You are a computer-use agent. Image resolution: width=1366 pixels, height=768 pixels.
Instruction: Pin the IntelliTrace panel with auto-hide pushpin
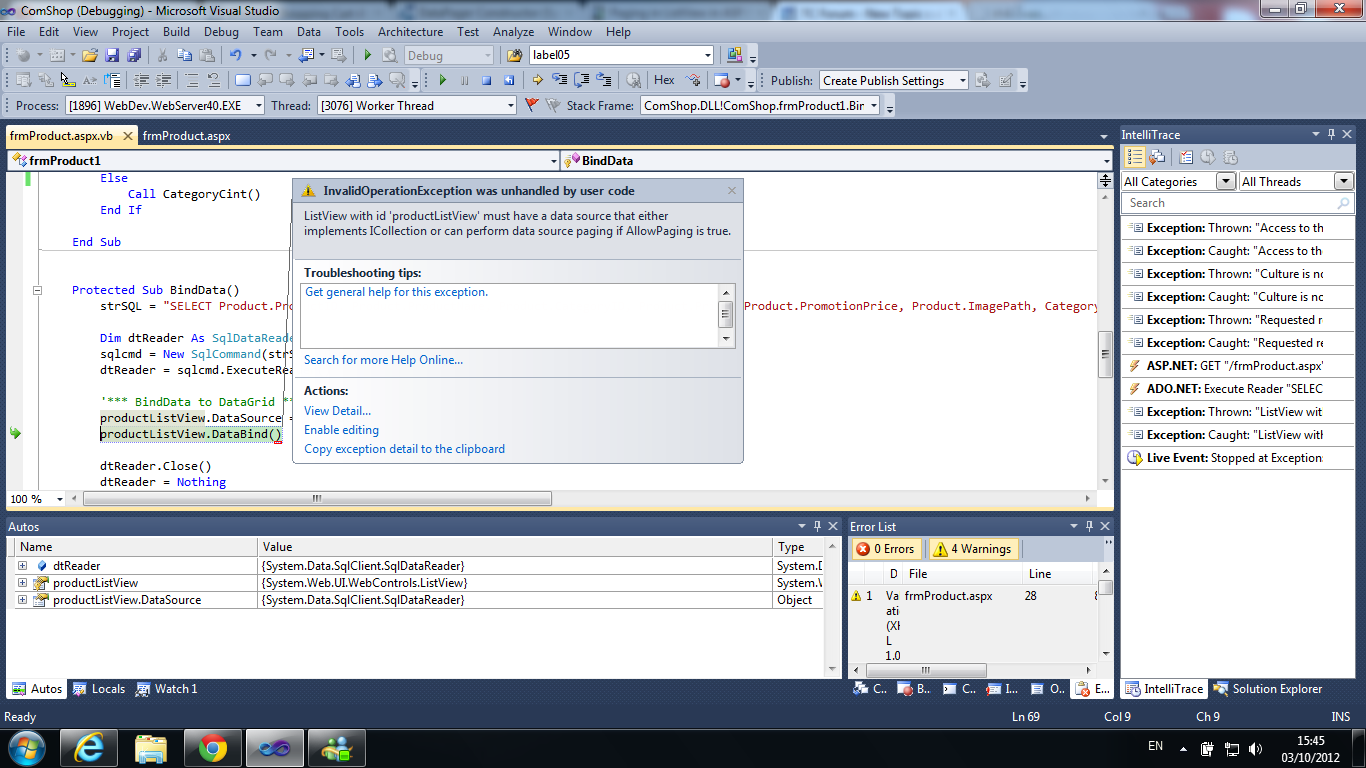pyautogui.click(x=1331, y=134)
